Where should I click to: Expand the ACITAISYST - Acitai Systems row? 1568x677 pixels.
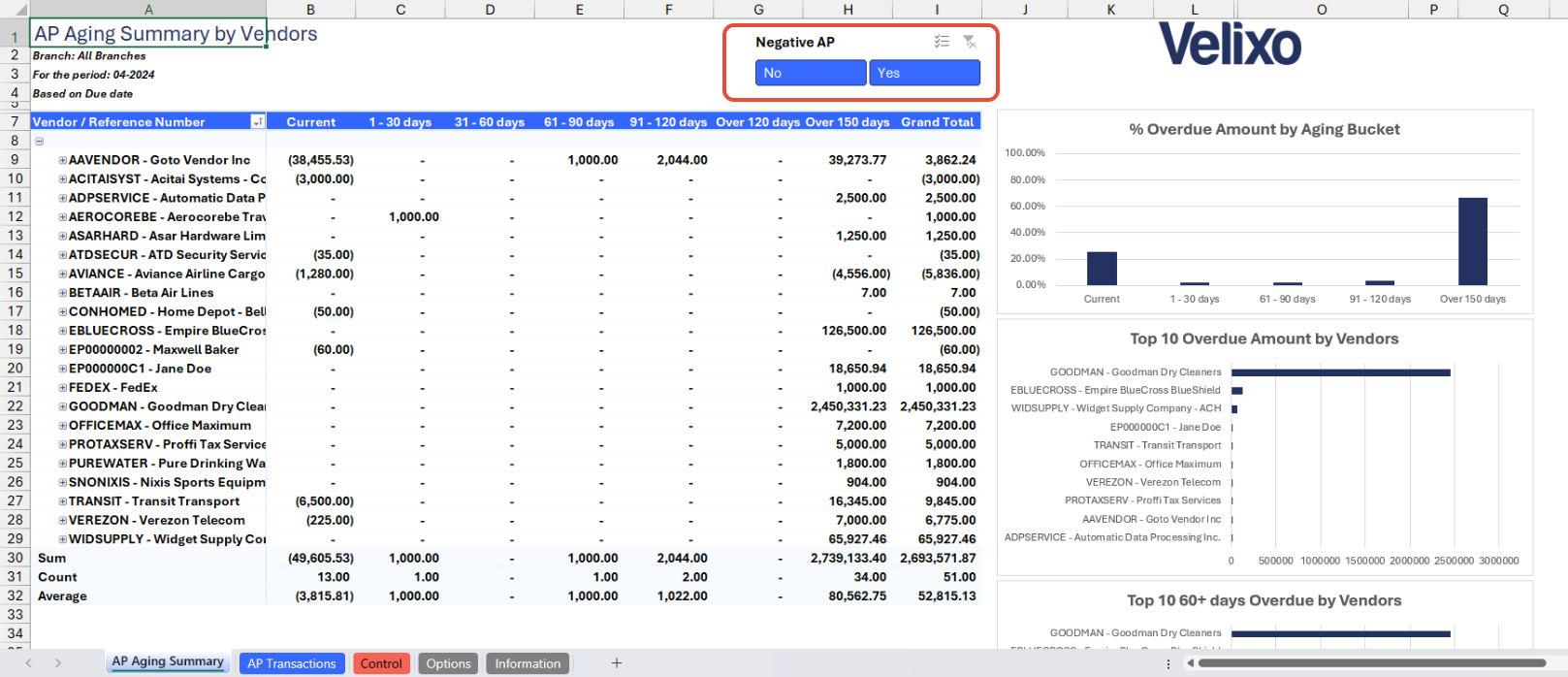click(63, 179)
